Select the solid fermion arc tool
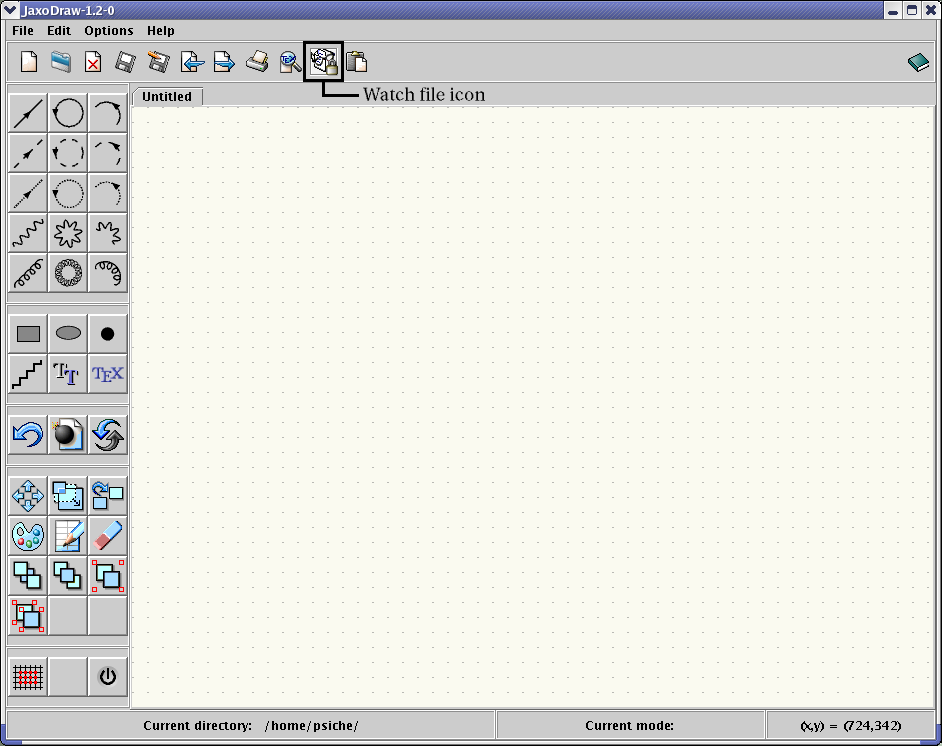 (108, 113)
